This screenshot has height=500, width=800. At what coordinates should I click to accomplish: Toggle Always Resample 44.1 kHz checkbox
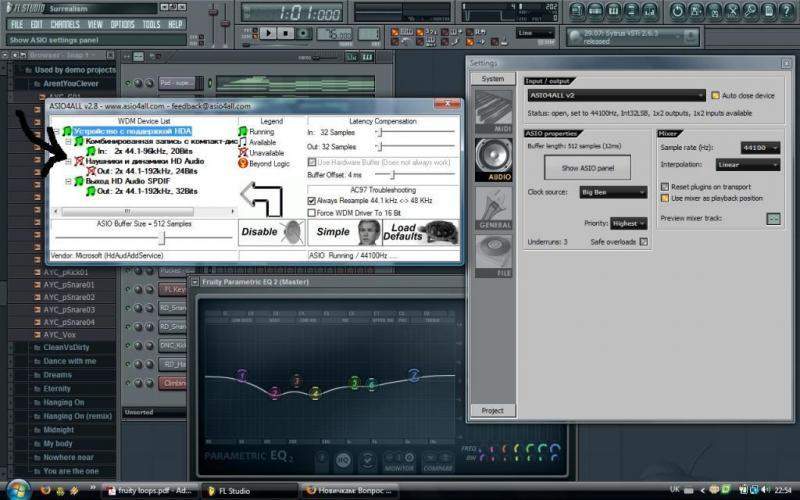(x=310, y=200)
